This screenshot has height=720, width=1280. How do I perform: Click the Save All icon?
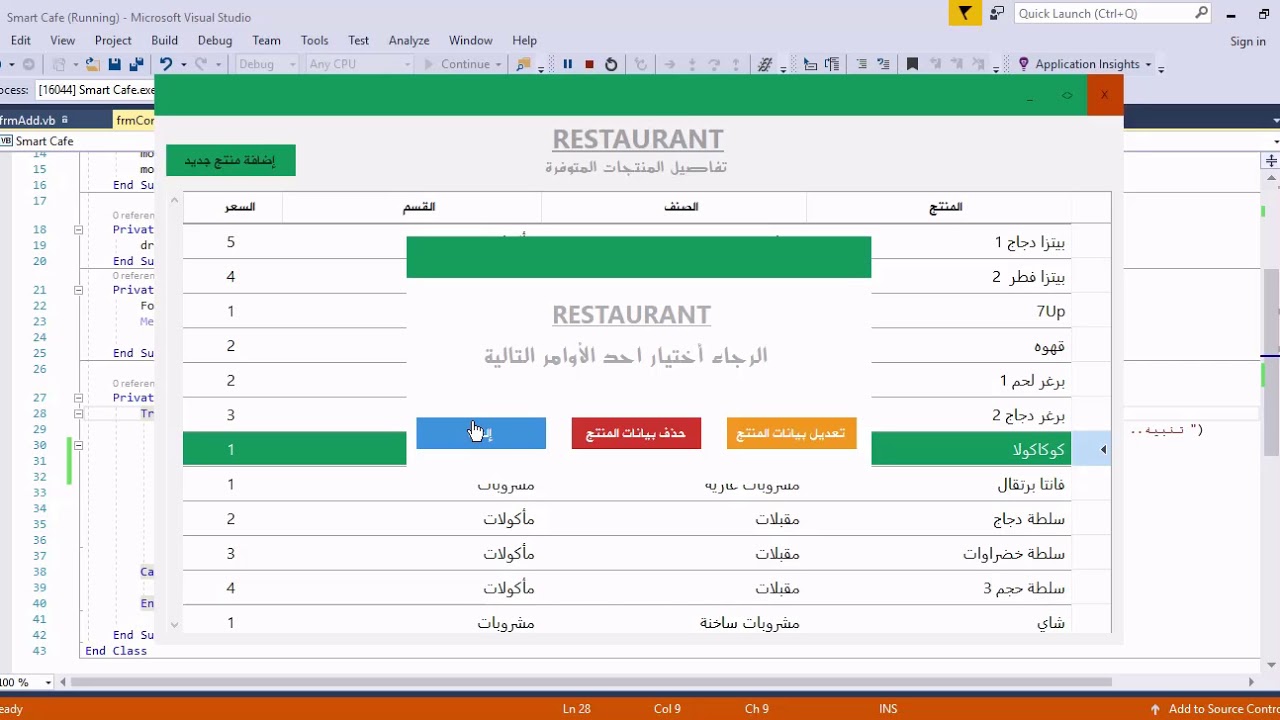click(x=135, y=64)
